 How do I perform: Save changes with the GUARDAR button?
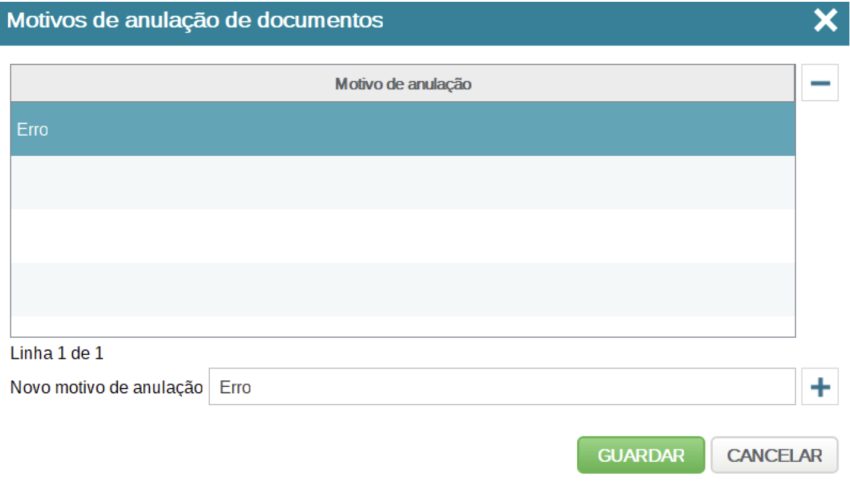click(641, 455)
